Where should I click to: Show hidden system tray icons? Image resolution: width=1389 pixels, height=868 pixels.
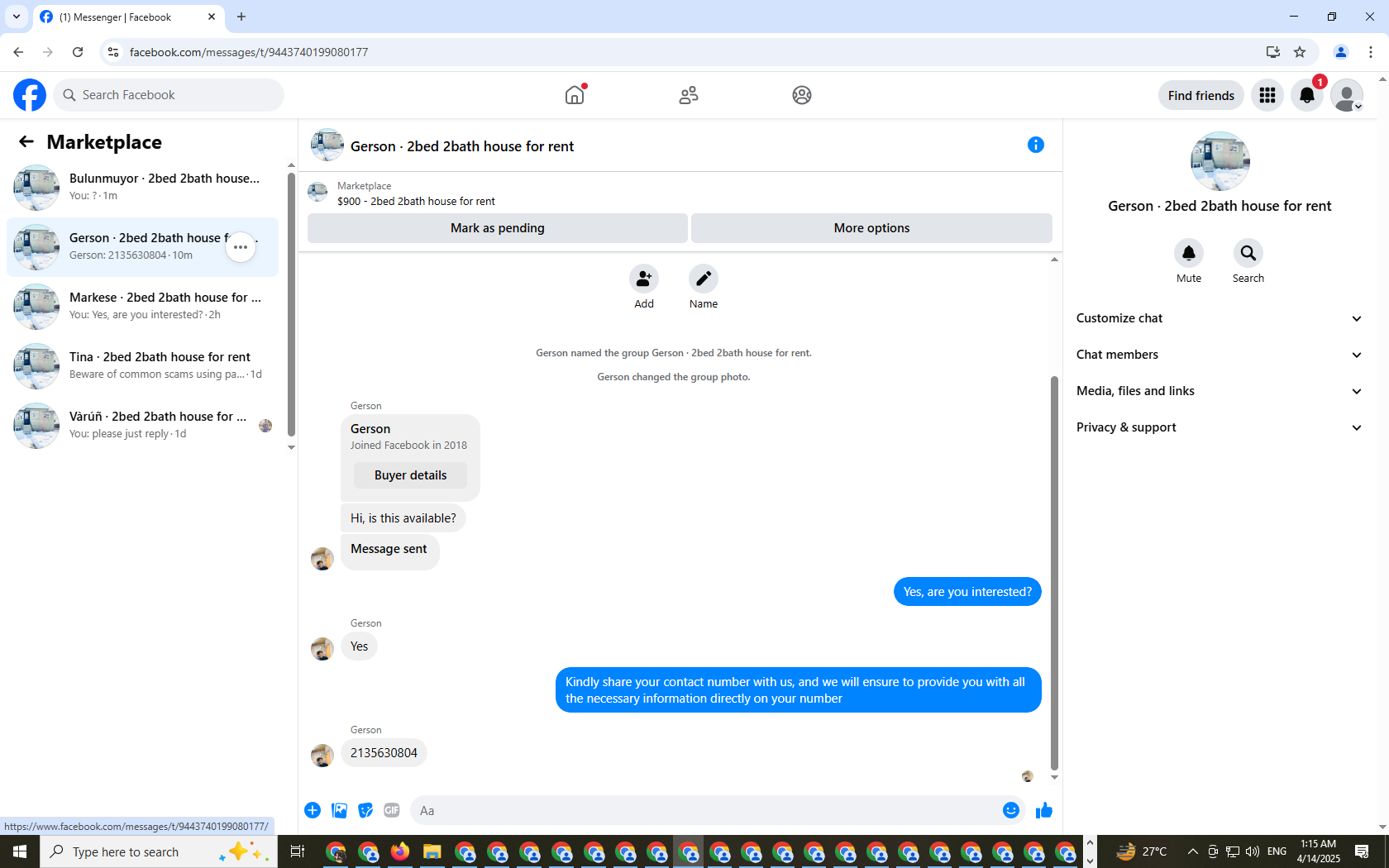point(1192,851)
